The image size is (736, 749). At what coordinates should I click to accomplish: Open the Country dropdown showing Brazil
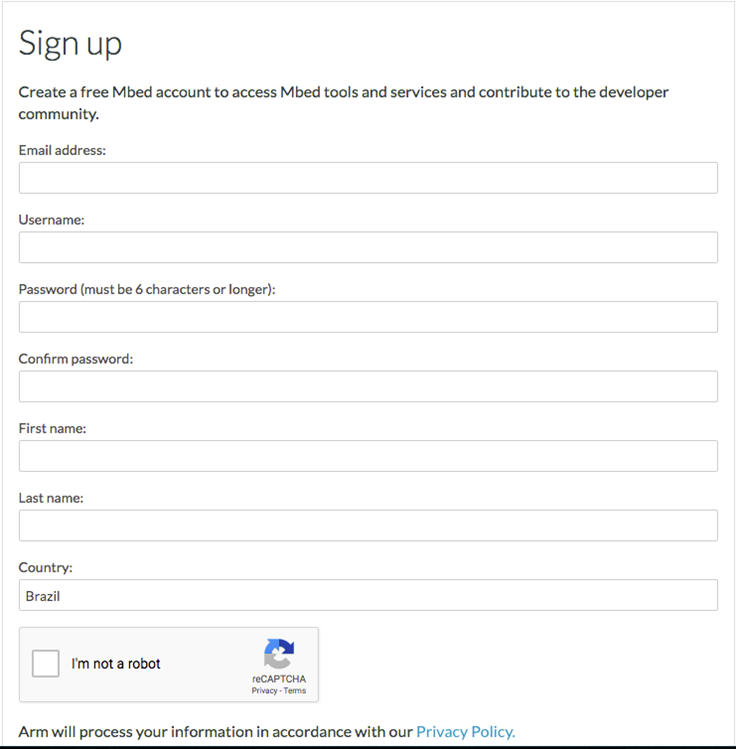click(x=368, y=595)
